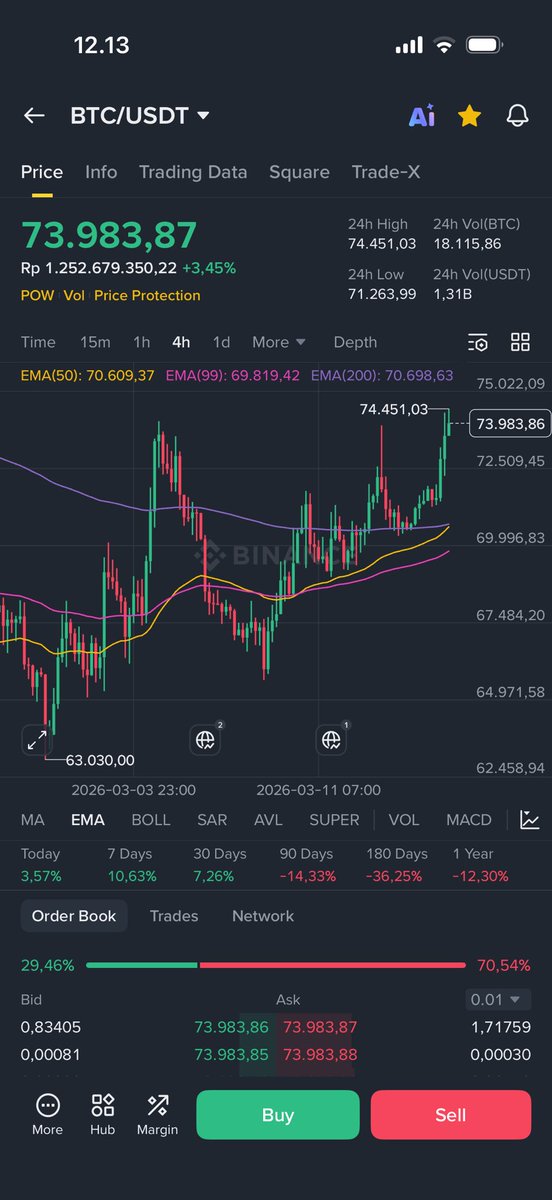Toggle the SAR indicator
552x1200 pixels.
click(212, 820)
